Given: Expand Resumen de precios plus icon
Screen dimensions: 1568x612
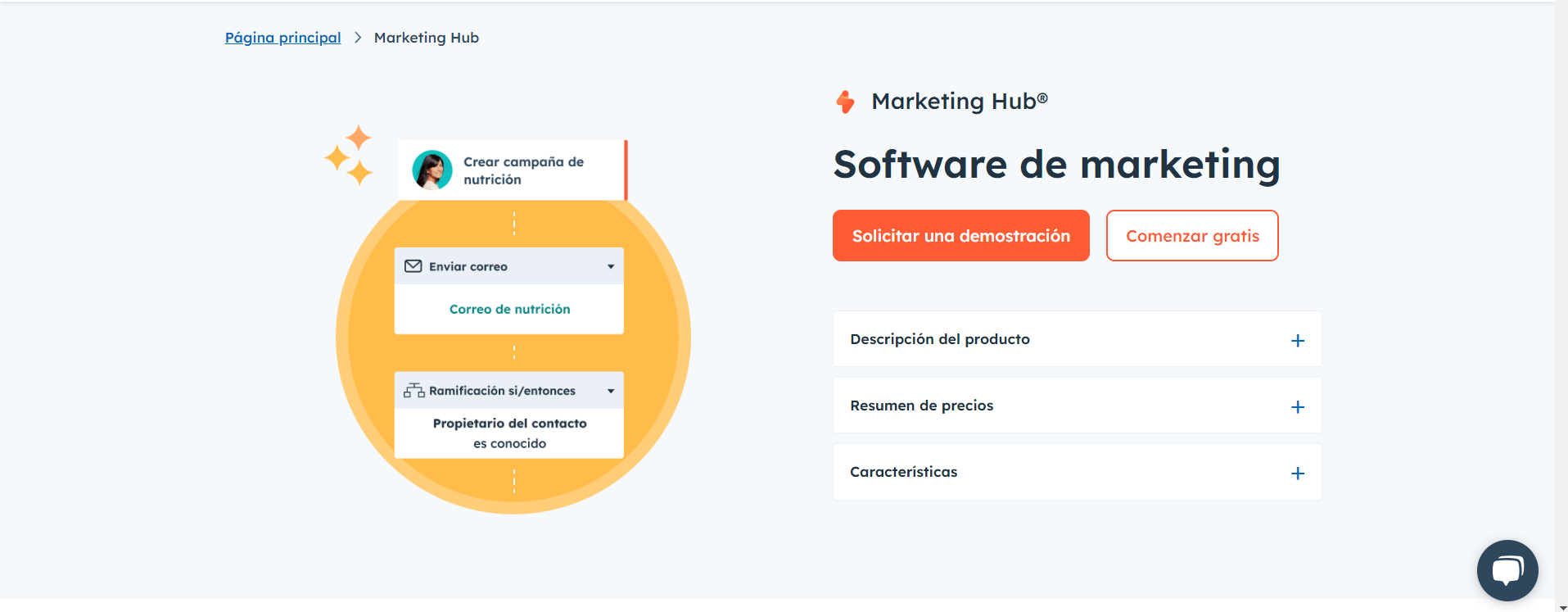Looking at the screenshot, I should click(1298, 407).
